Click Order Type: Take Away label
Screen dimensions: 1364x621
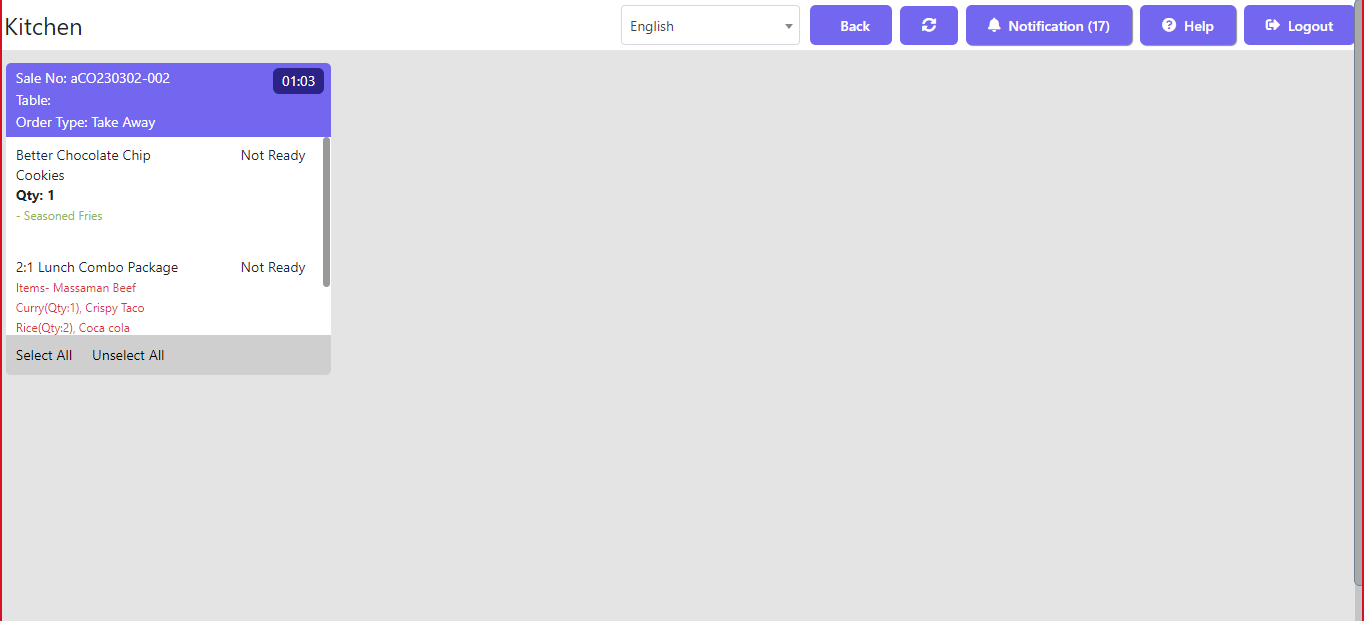tap(86, 122)
